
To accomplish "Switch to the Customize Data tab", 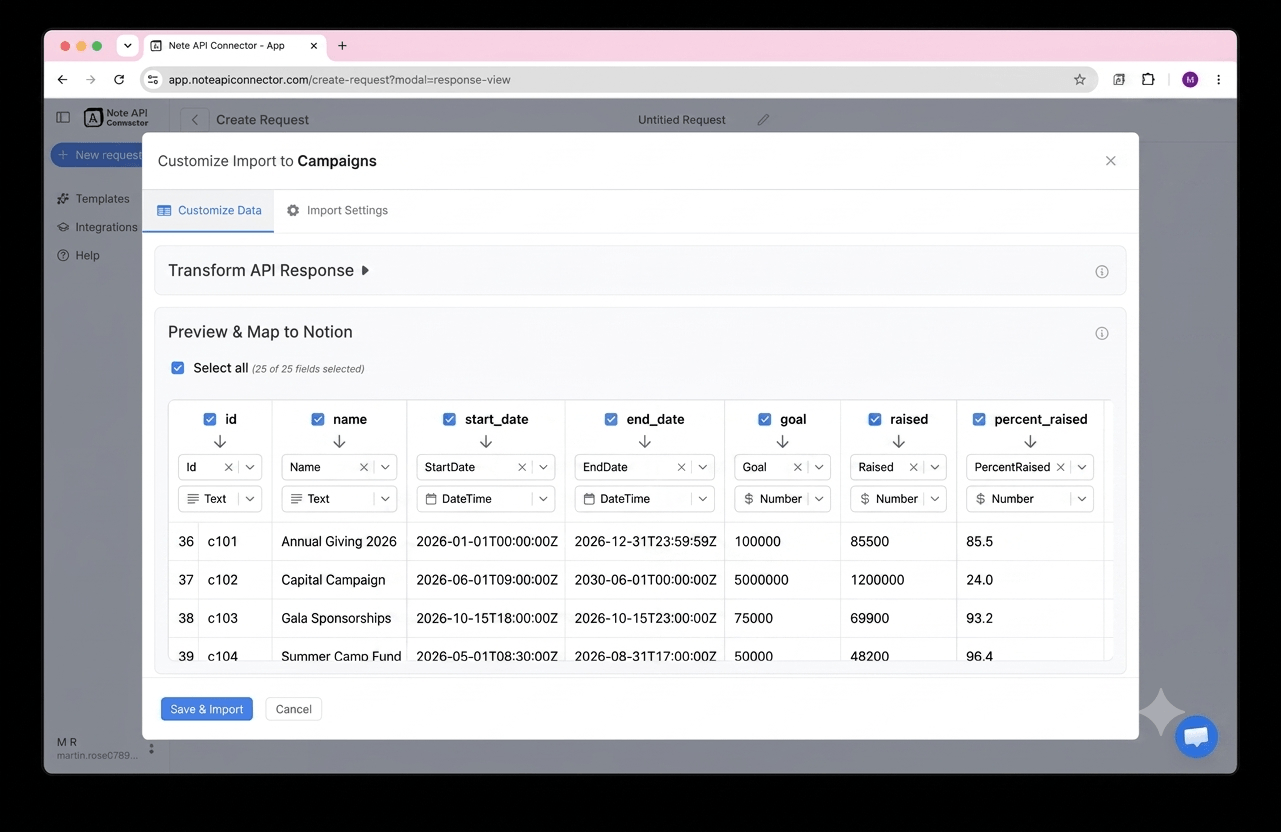I will click(209, 211).
